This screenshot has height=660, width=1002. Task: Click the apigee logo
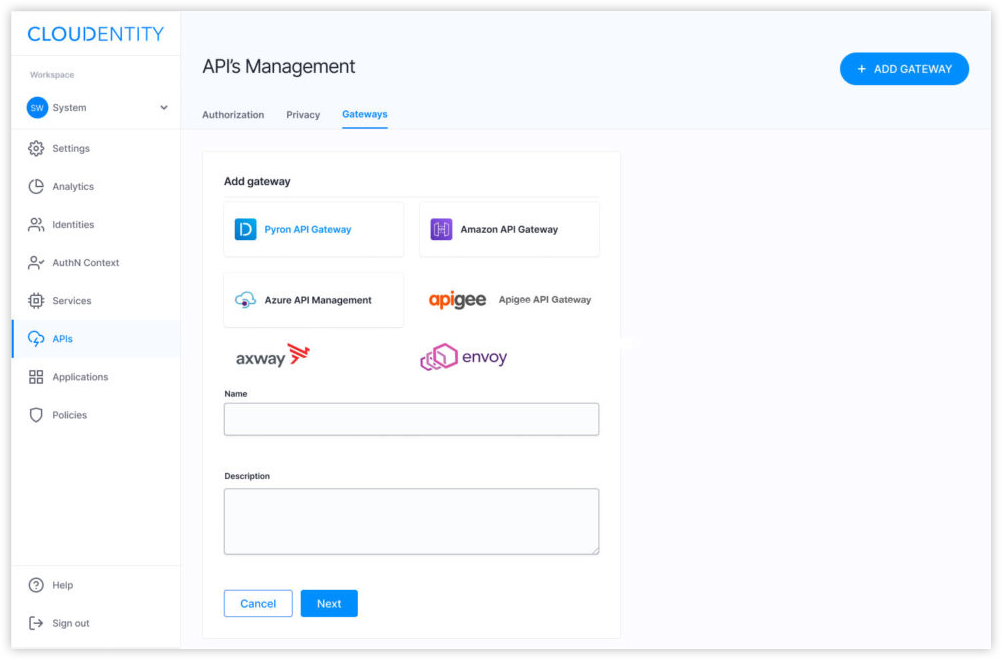(x=457, y=300)
